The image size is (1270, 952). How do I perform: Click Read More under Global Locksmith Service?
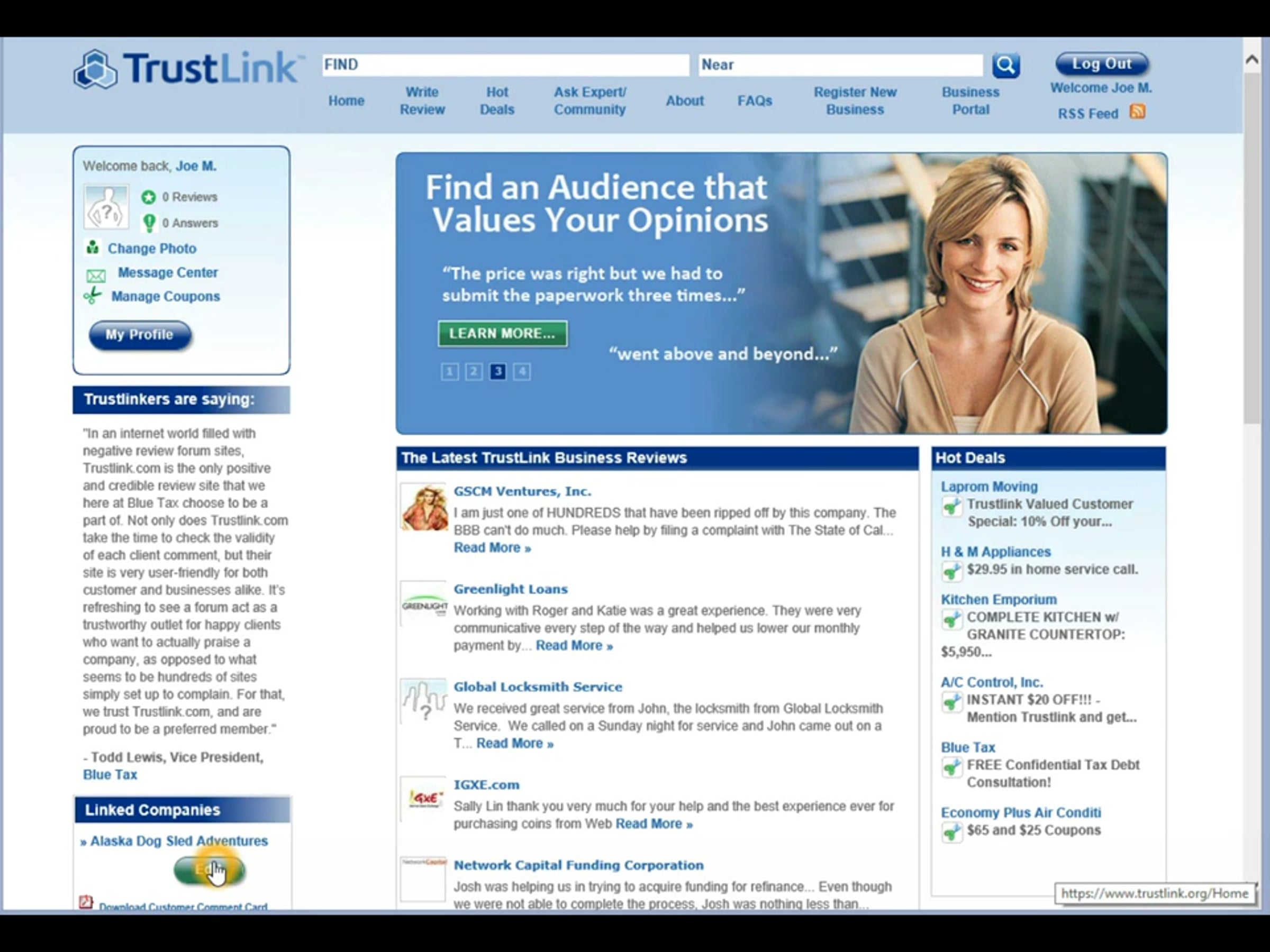tap(515, 743)
